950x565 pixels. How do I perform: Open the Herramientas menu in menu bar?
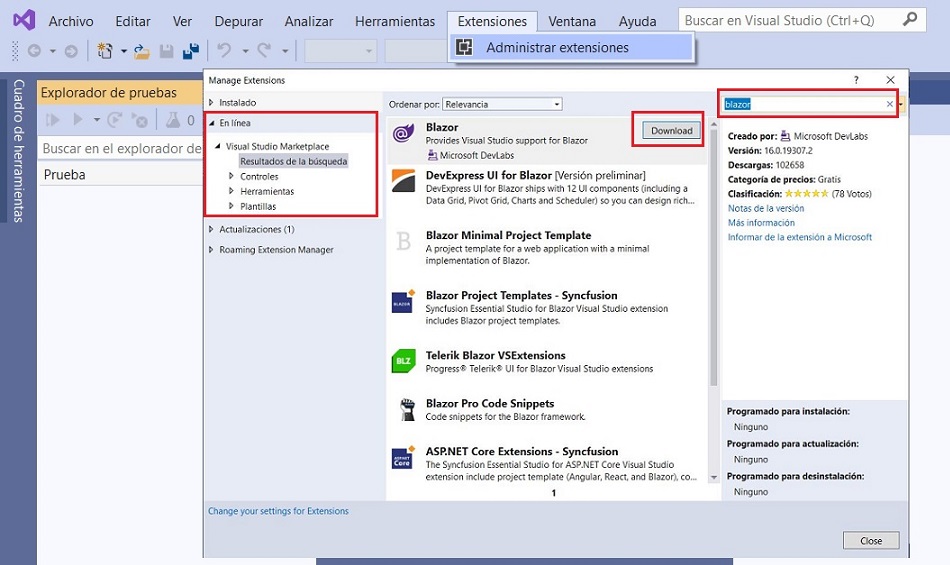click(395, 21)
